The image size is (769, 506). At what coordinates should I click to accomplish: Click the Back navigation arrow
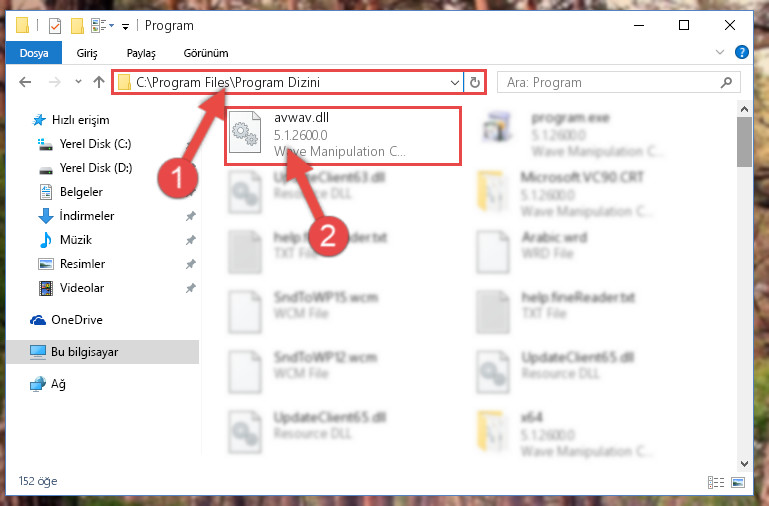point(25,82)
